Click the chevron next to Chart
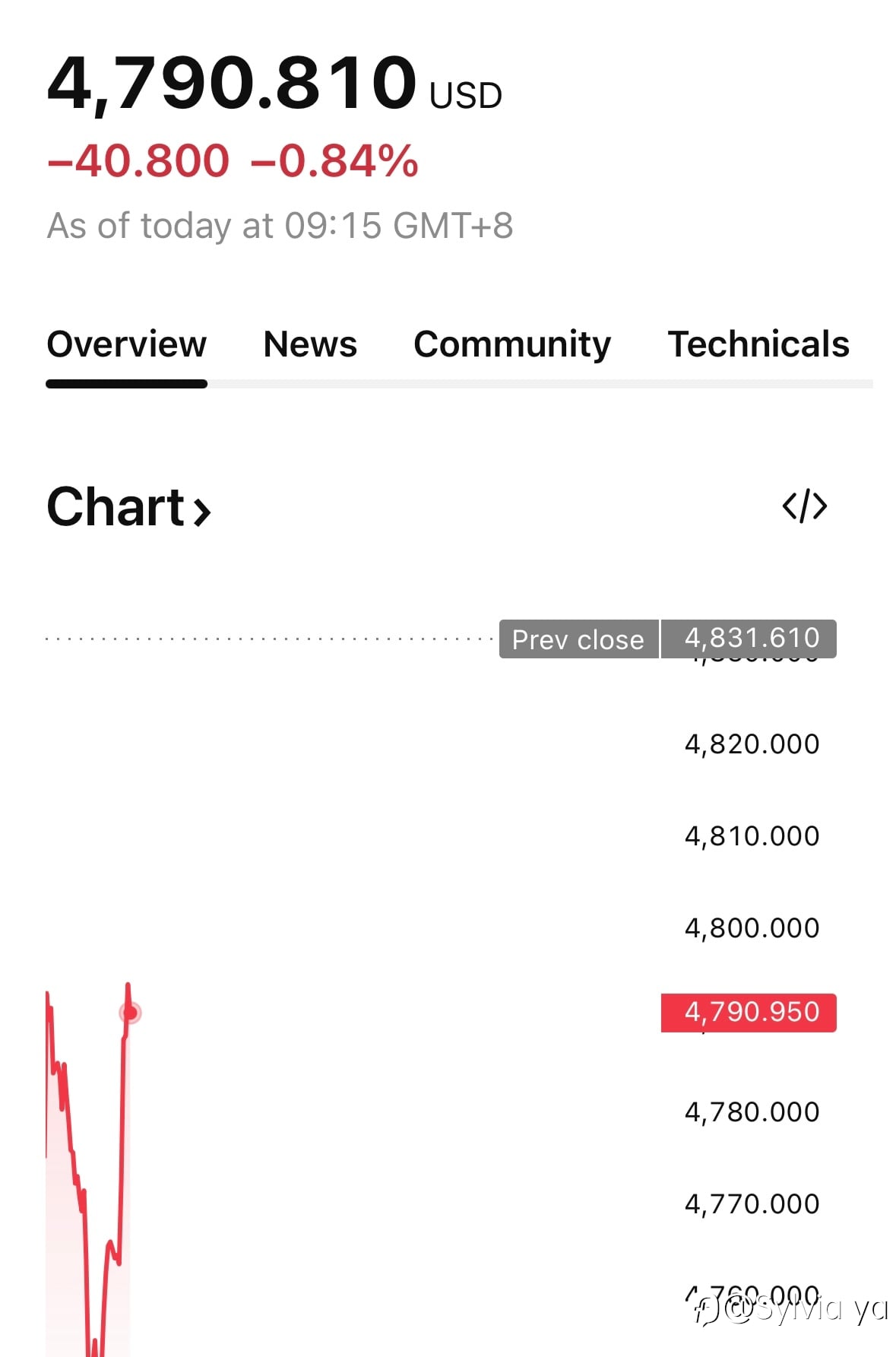The height and width of the screenshot is (1357, 896). (x=201, y=511)
